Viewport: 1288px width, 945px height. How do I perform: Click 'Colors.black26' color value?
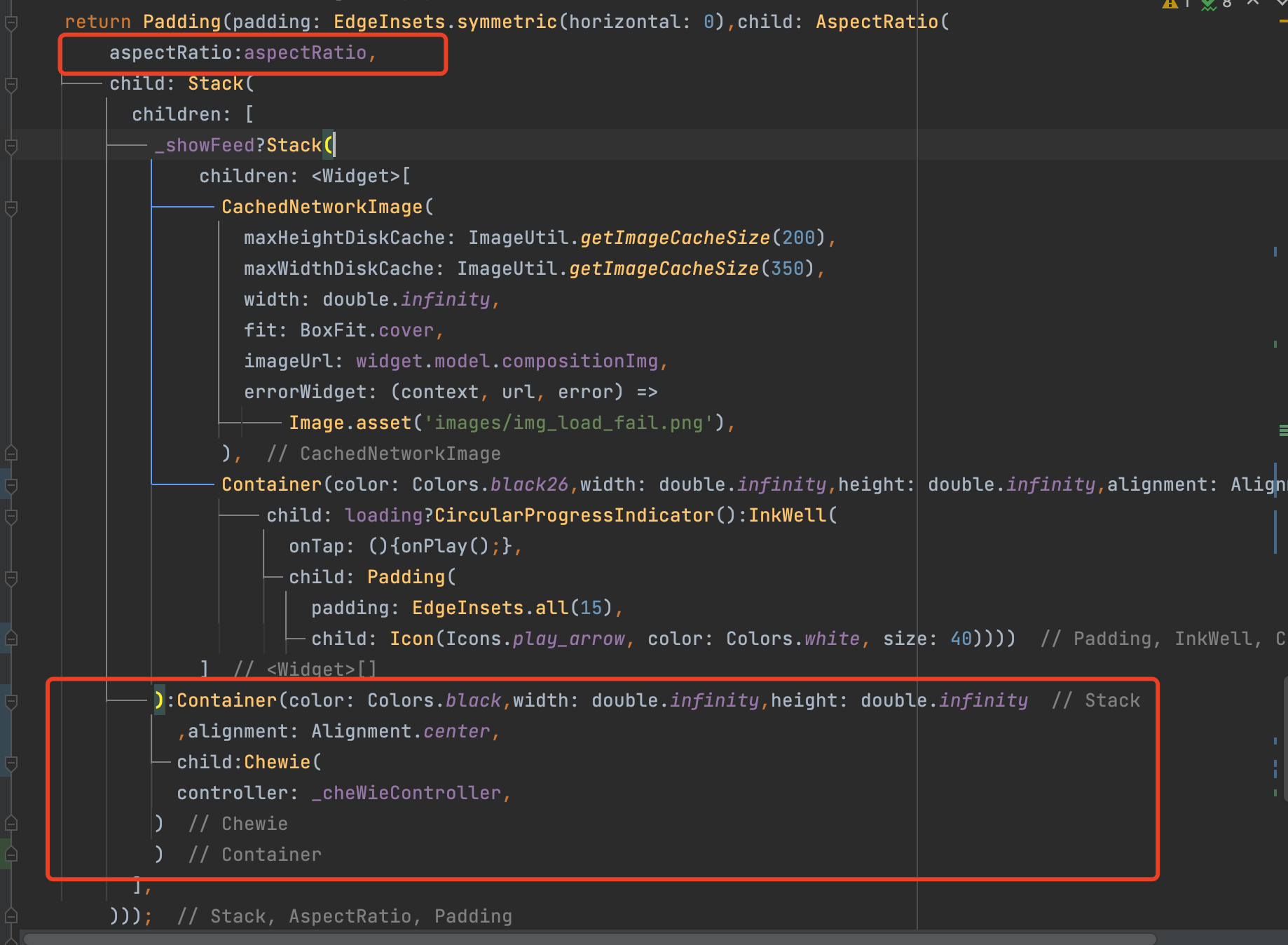[x=490, y=485]
